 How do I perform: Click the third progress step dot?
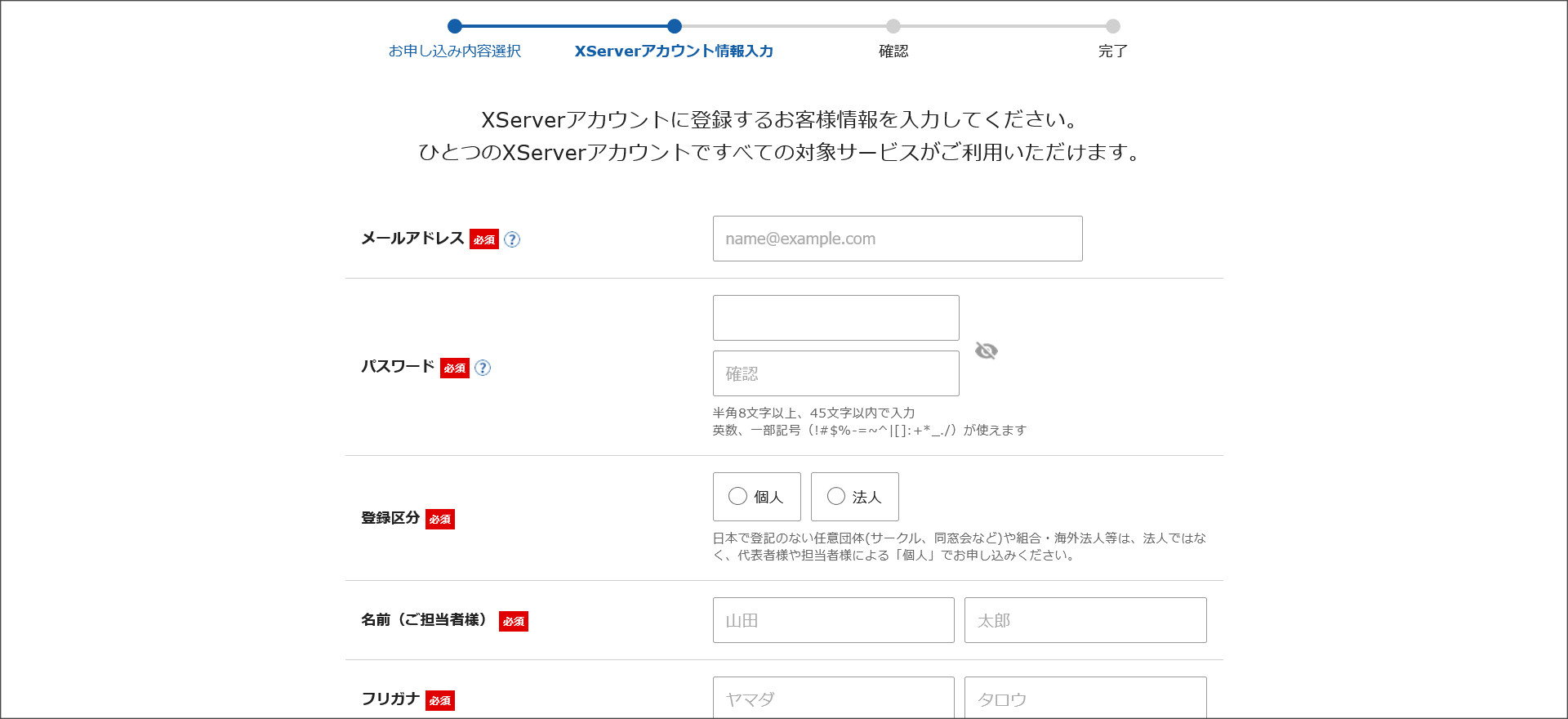pos(893,26)
